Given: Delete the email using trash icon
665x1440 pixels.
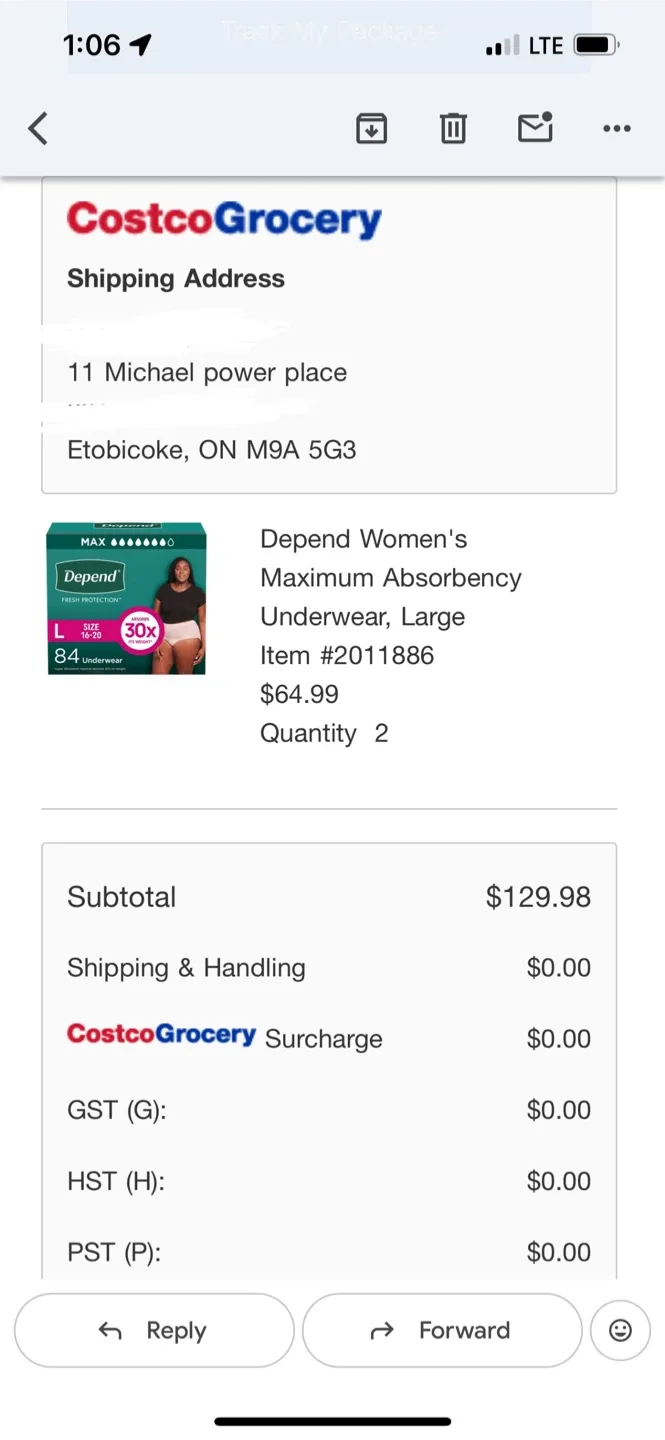Looking at the screenshot, I should [x=453, y=128].
